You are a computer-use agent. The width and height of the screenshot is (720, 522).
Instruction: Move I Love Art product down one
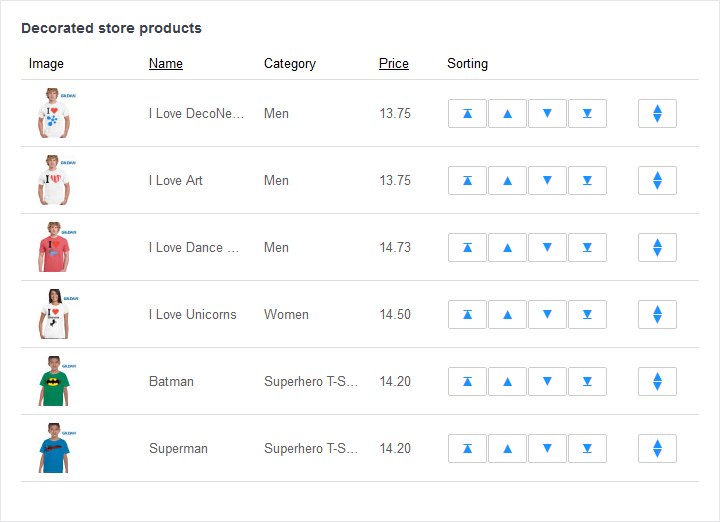547,181
